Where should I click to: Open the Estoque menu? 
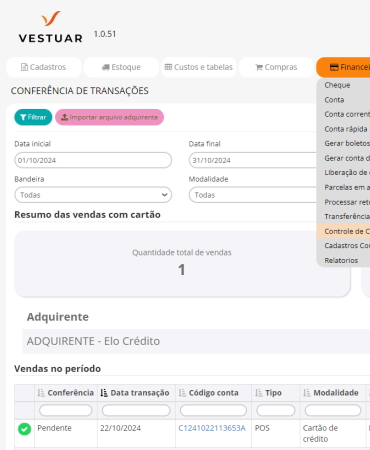coord(121,67)
